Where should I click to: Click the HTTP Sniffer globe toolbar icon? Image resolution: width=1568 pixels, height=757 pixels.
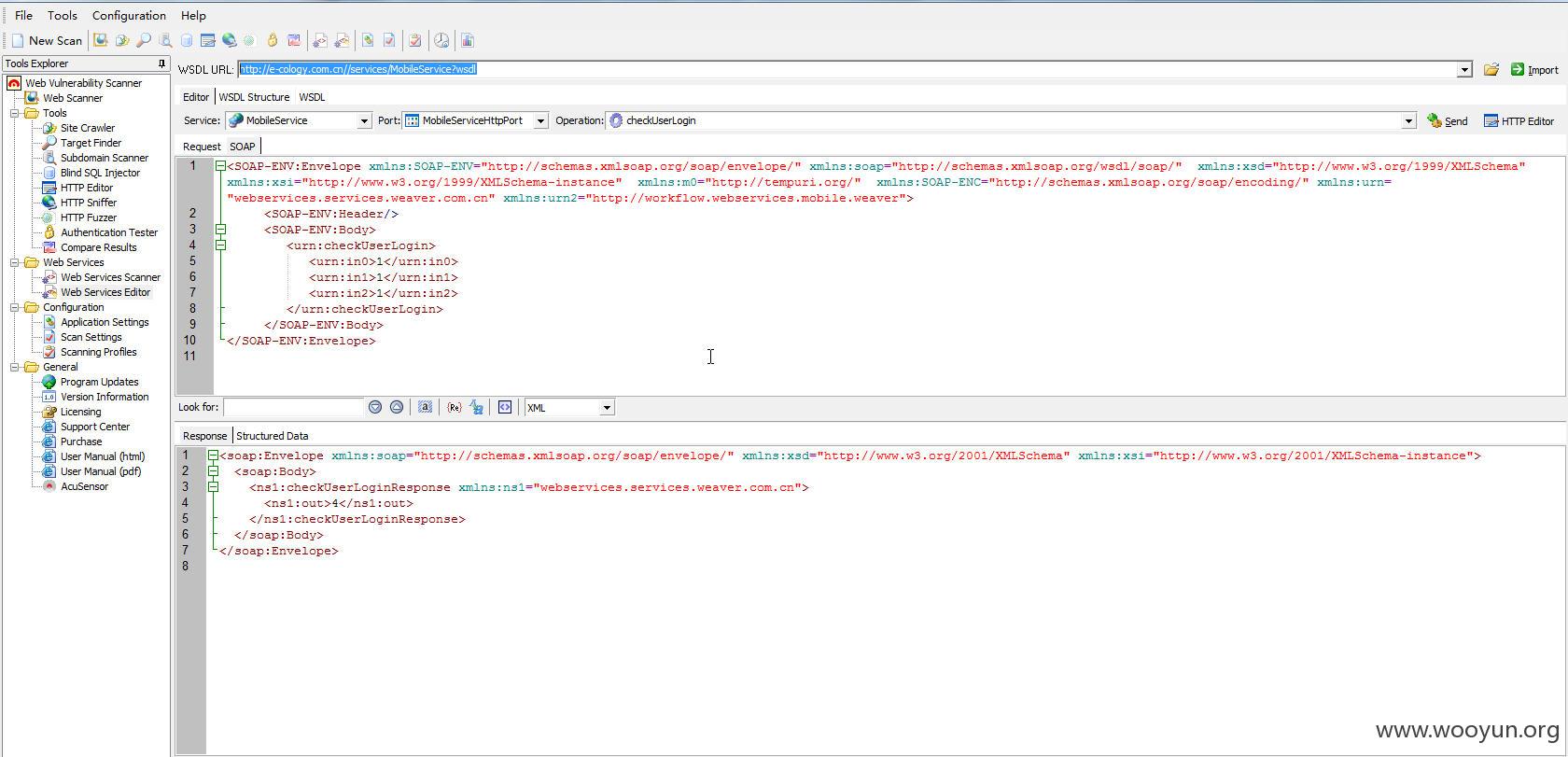(x=229, y=40)
